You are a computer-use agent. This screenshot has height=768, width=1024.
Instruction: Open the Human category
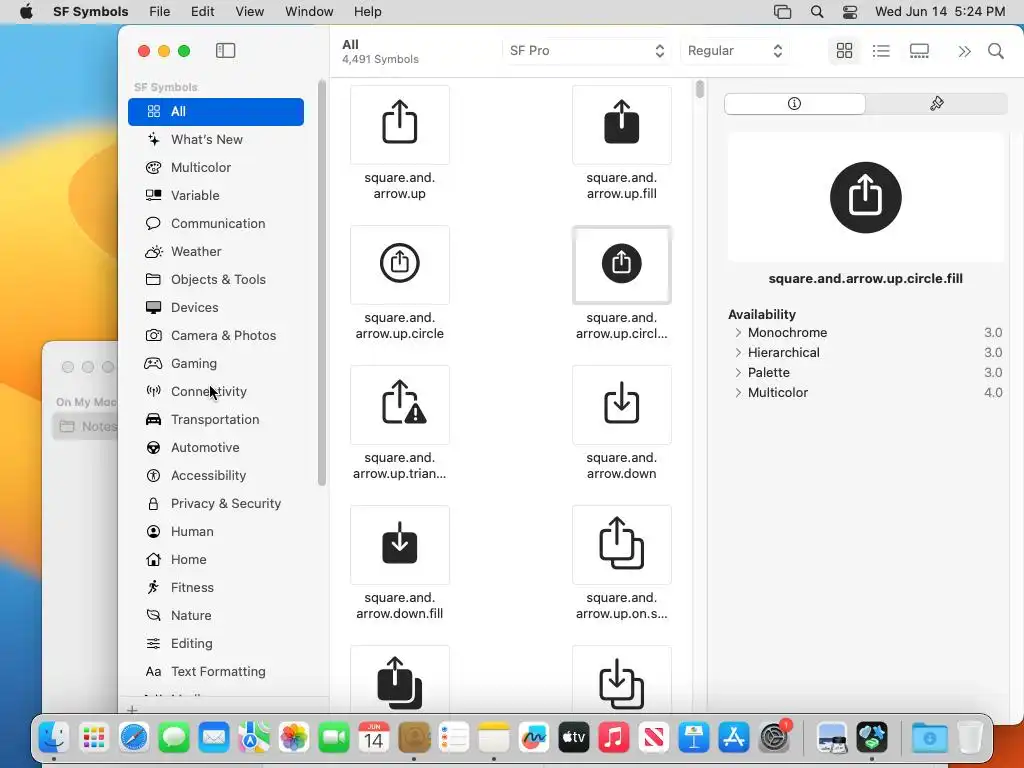tap(216, 532)
